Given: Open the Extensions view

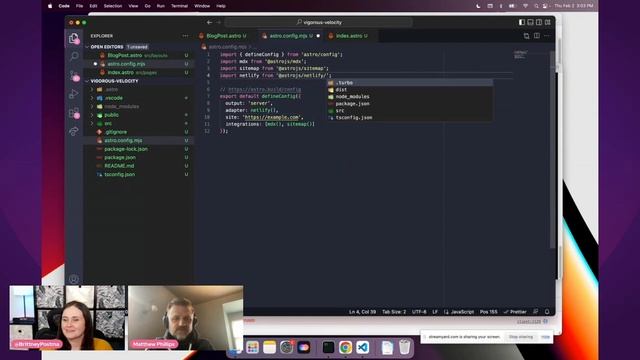Looking at the screenshot, I should [74, 113].
